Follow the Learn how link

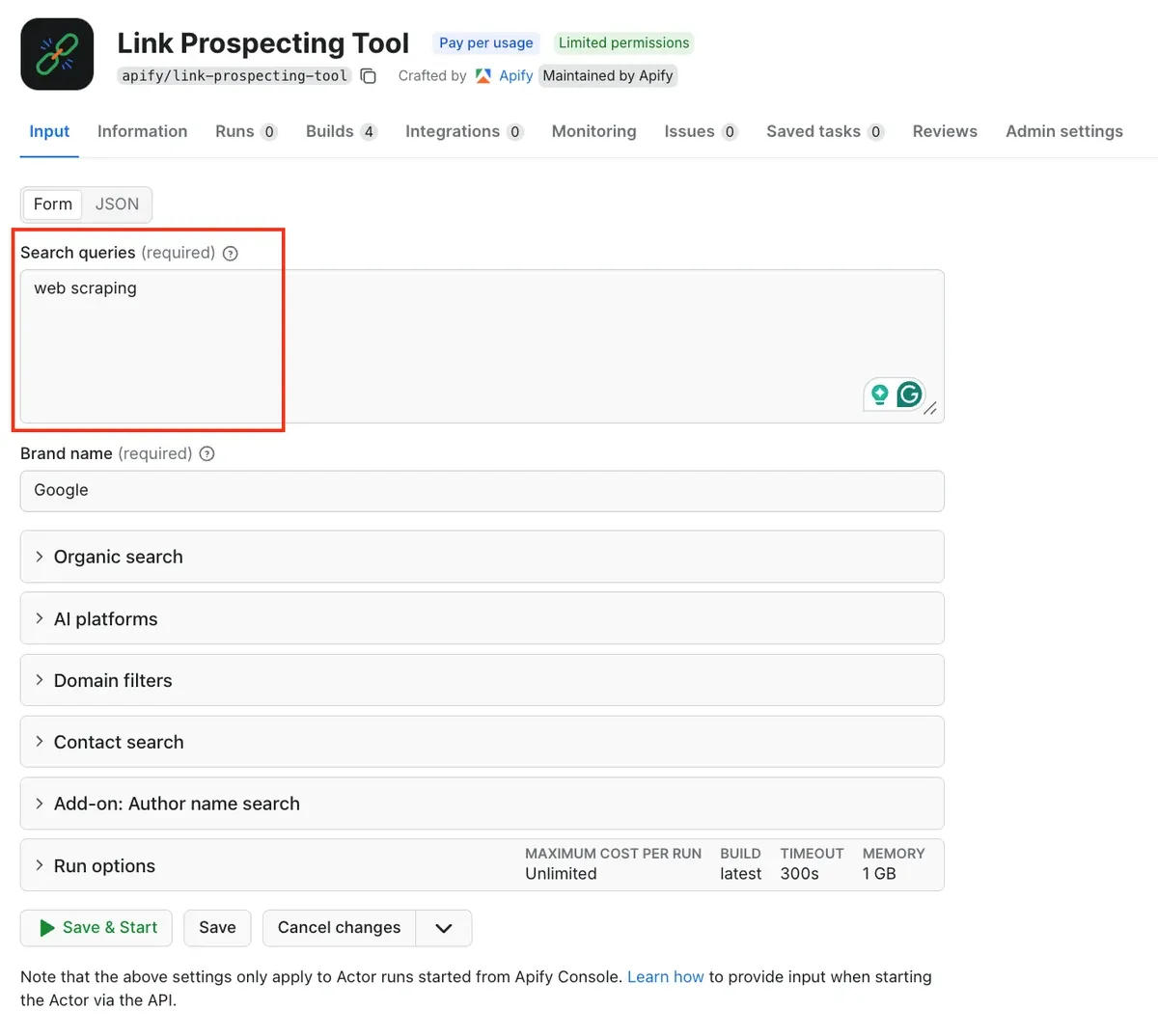[x=666, y=977]
